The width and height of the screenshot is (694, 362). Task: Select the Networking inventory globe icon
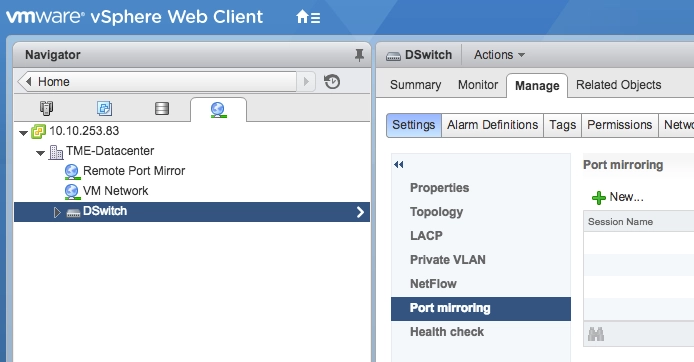218,110
